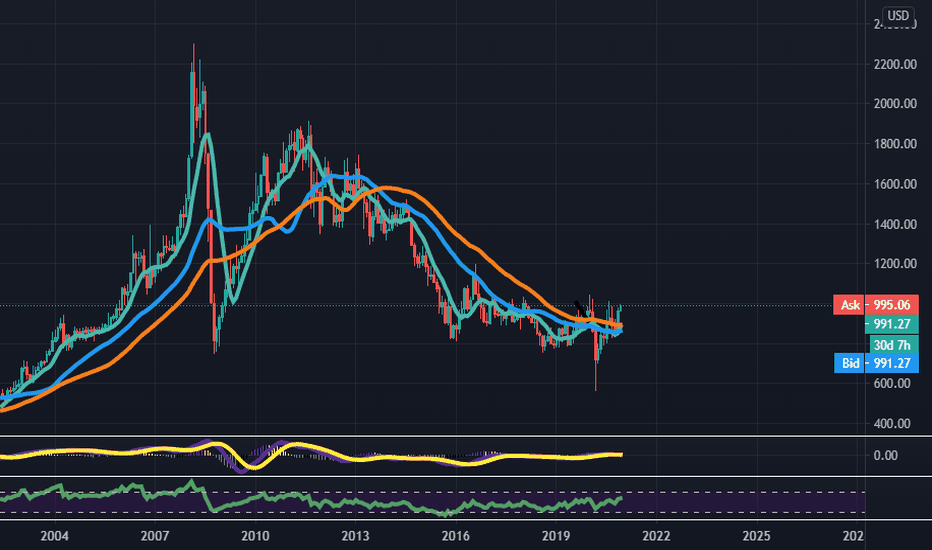Click the green last price label 991.27

click(892, 324)
